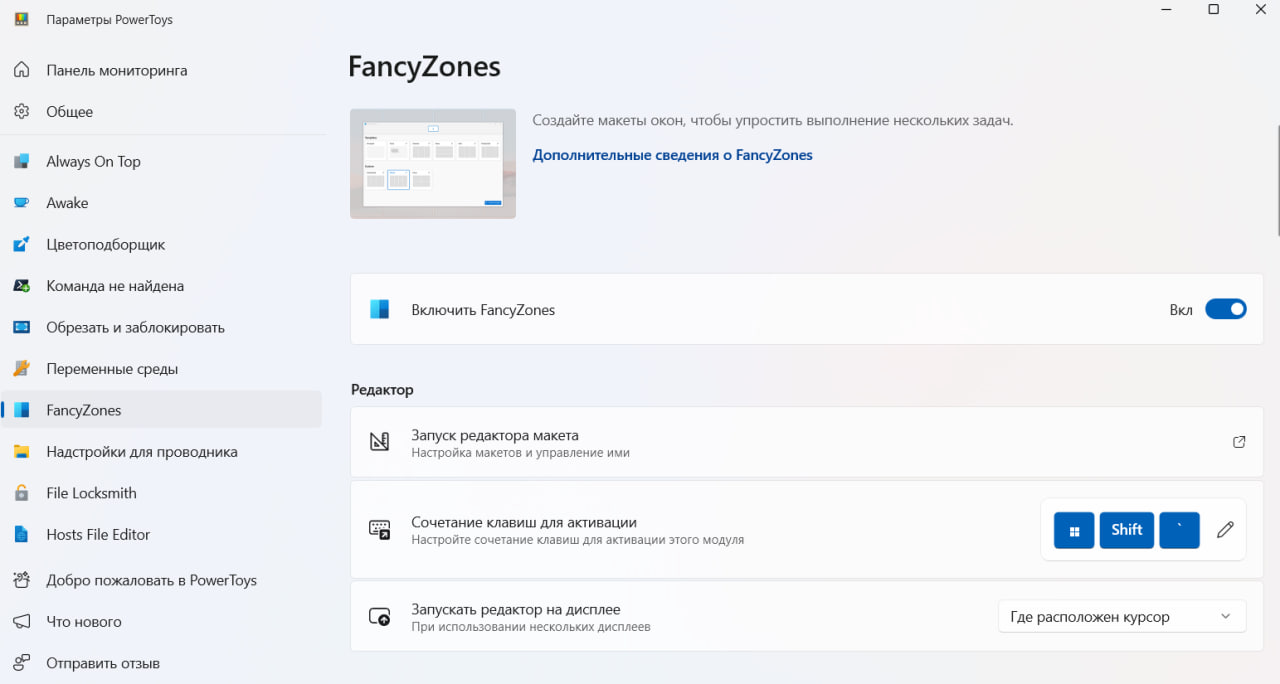Image resolution: width=1280 pixels, height=684 pixels.
Task: Click the Always On Top sidebar icon
Action: coord(21,162)
